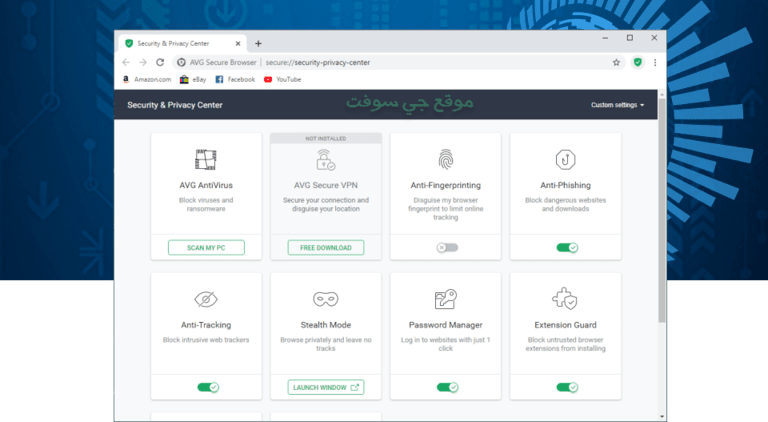
Task: Click the Extension Guard puzzle icon
Action: tap(565, 299)
